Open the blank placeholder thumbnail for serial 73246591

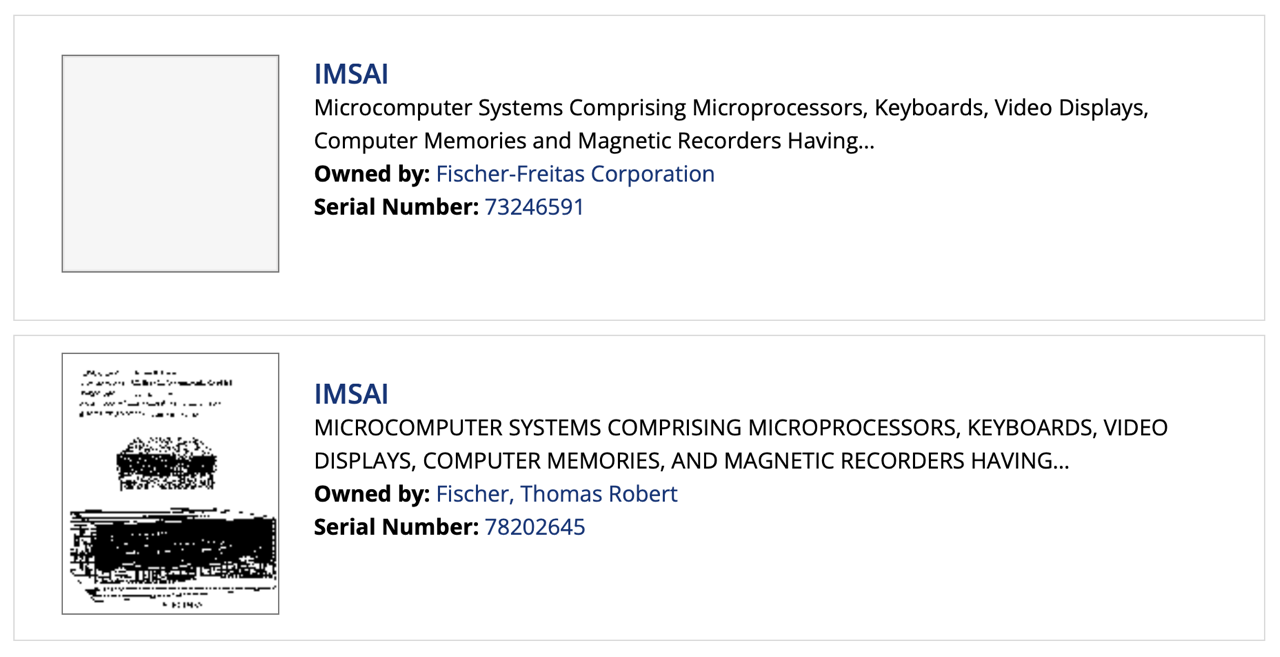170,164
